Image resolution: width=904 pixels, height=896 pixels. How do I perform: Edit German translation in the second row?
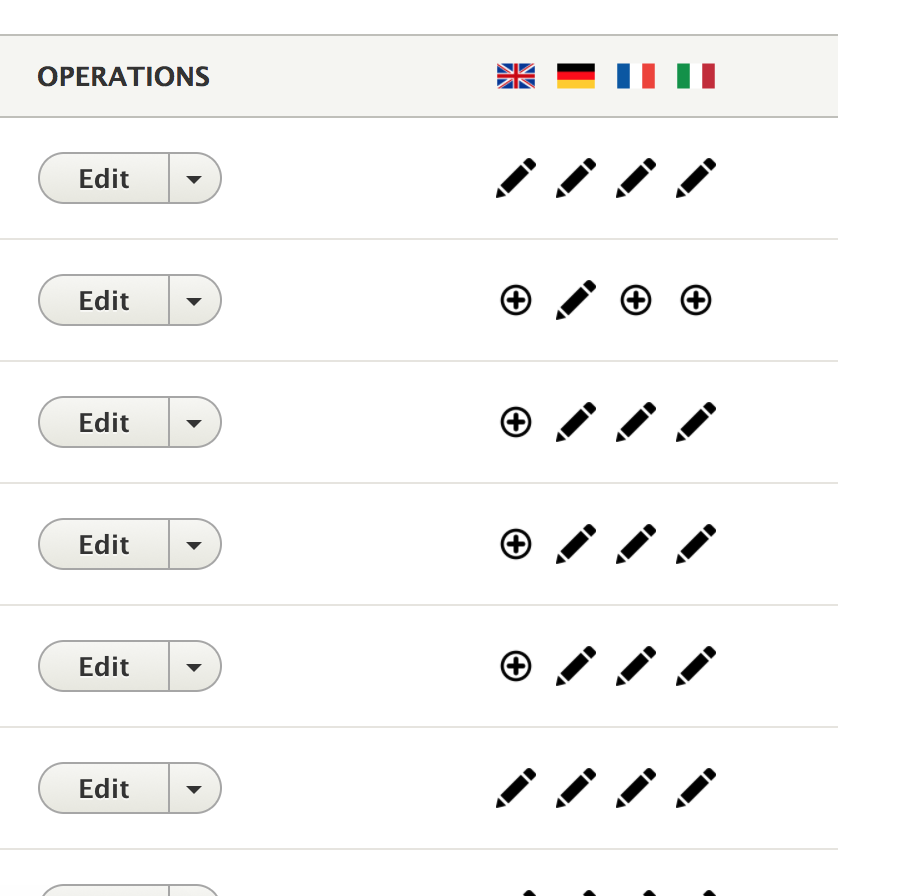click(x=576, y=300)
